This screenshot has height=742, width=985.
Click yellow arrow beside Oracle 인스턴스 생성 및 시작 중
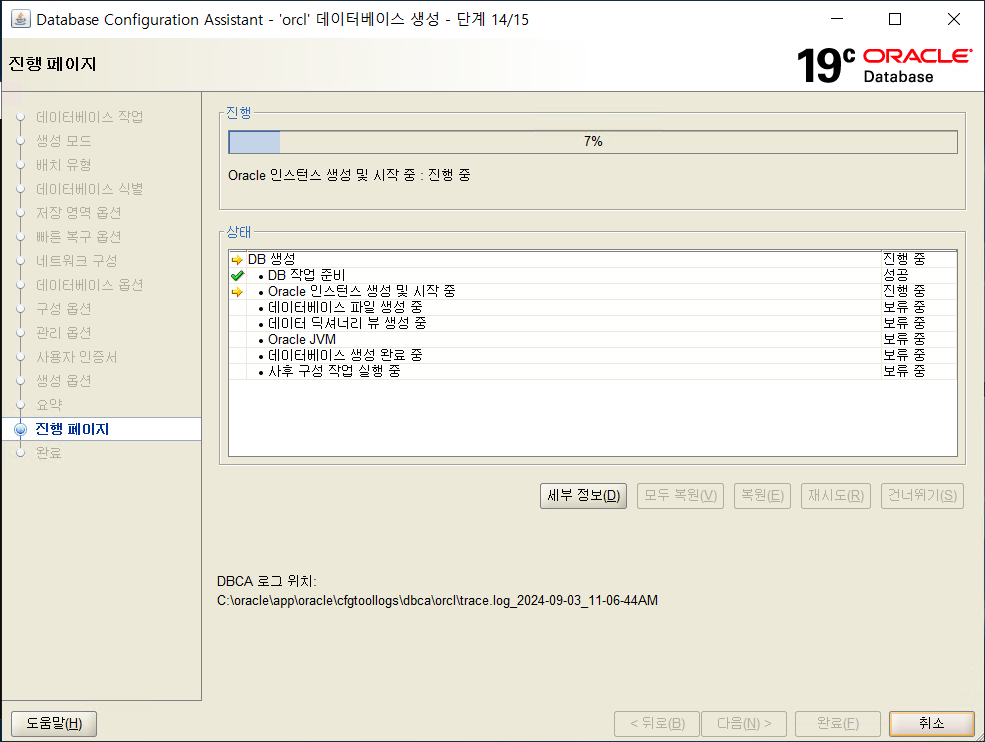pyautogui.click(x=237, y=292)
